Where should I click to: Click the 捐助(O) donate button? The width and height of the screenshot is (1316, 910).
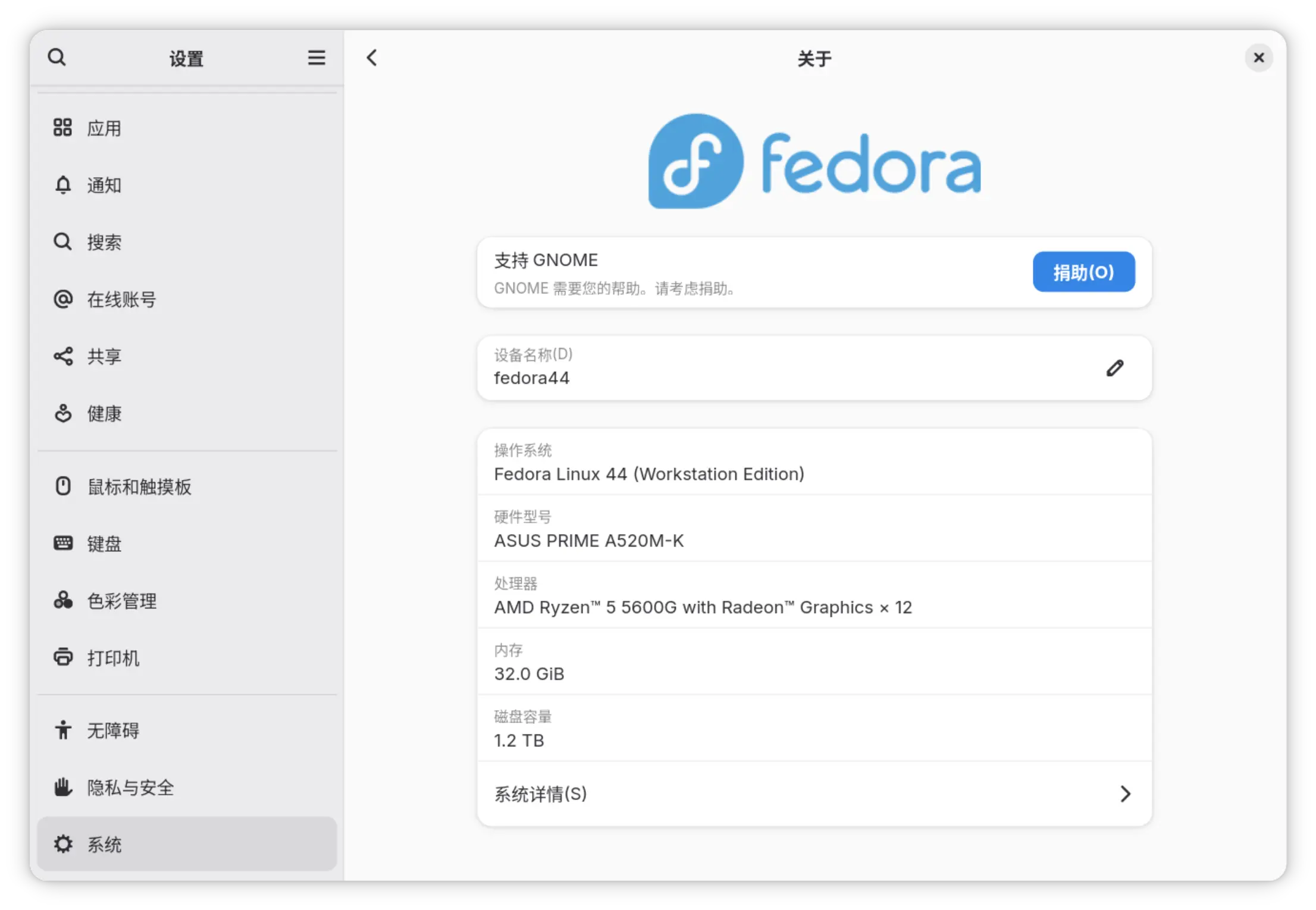pyautogui.click(x=1083, y=272)
